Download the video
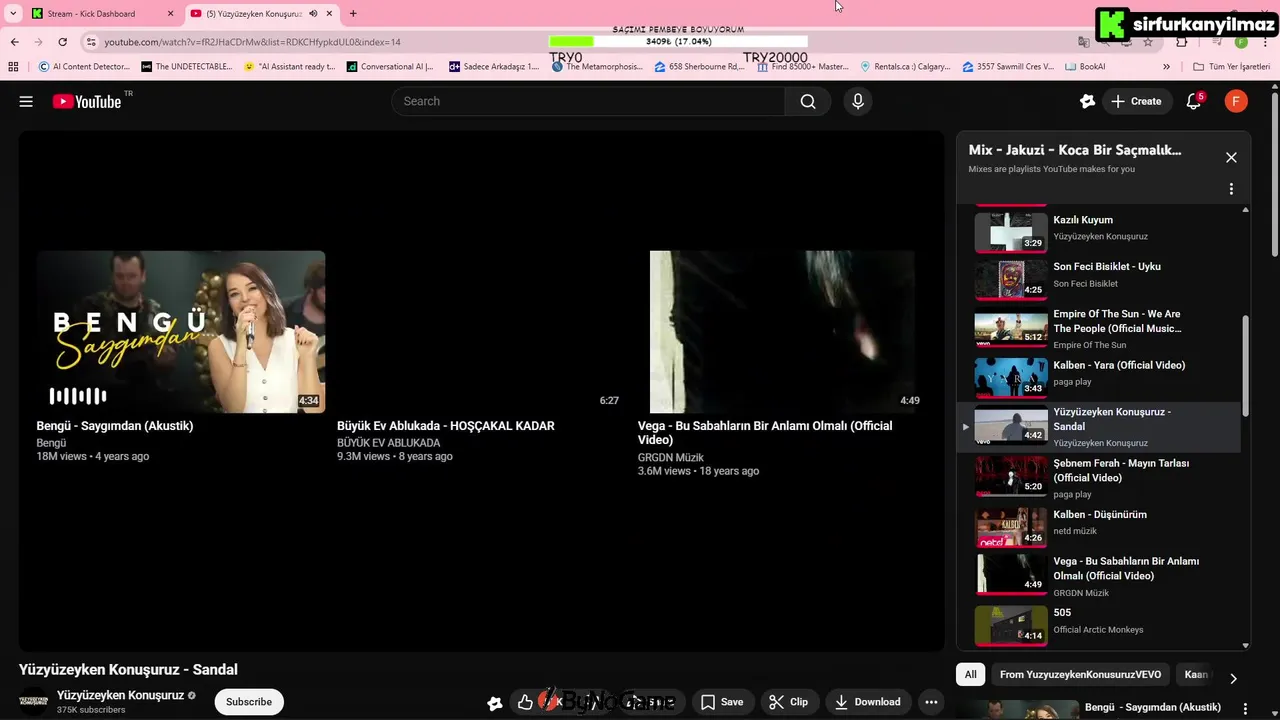 pos(868,702)
